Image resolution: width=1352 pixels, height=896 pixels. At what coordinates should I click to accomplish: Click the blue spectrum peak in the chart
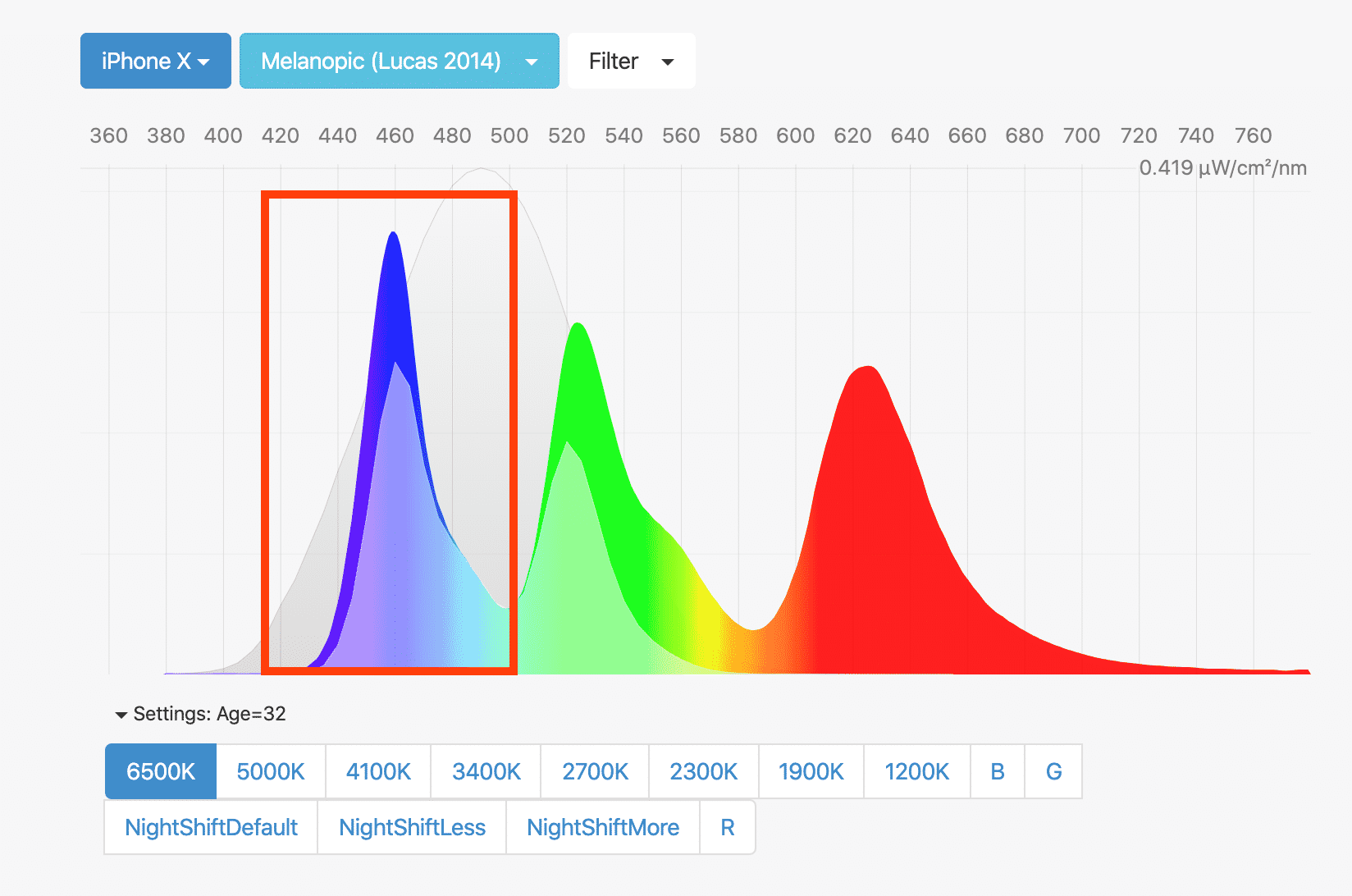pyautogui.click(x=394, y=238)
